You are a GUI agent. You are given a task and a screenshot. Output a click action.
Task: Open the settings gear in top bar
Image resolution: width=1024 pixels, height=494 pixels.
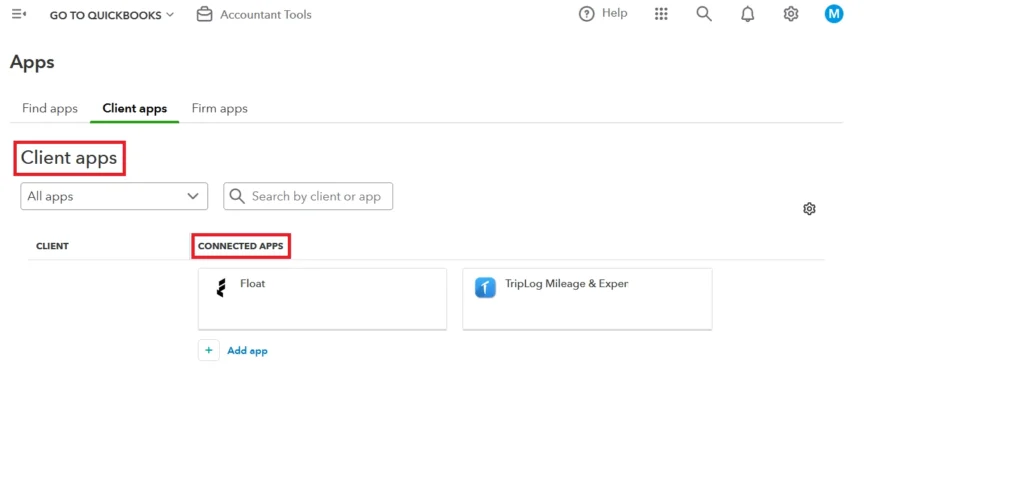tap(791, 14)
